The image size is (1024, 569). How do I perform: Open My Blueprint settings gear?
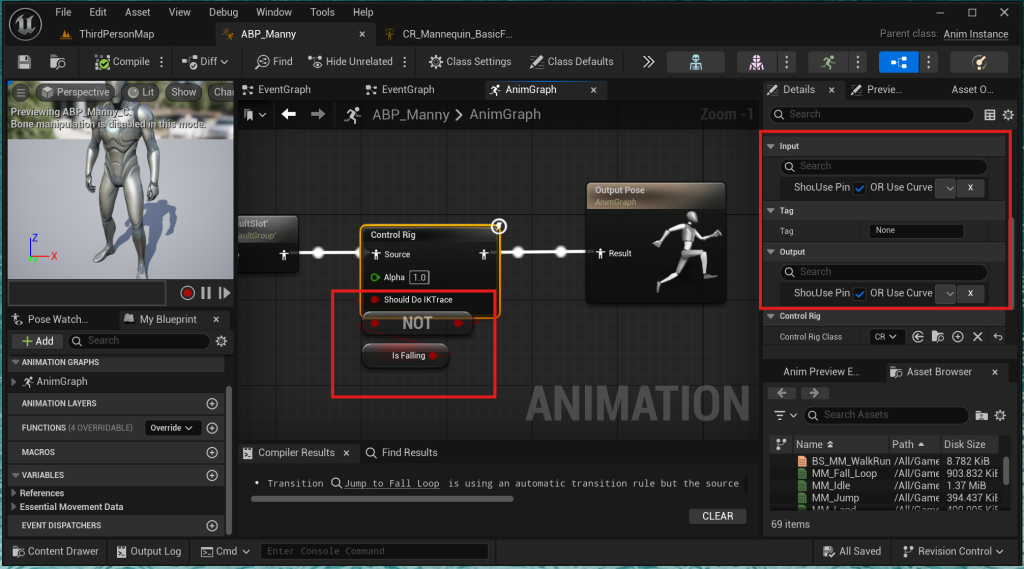[221, 341]
